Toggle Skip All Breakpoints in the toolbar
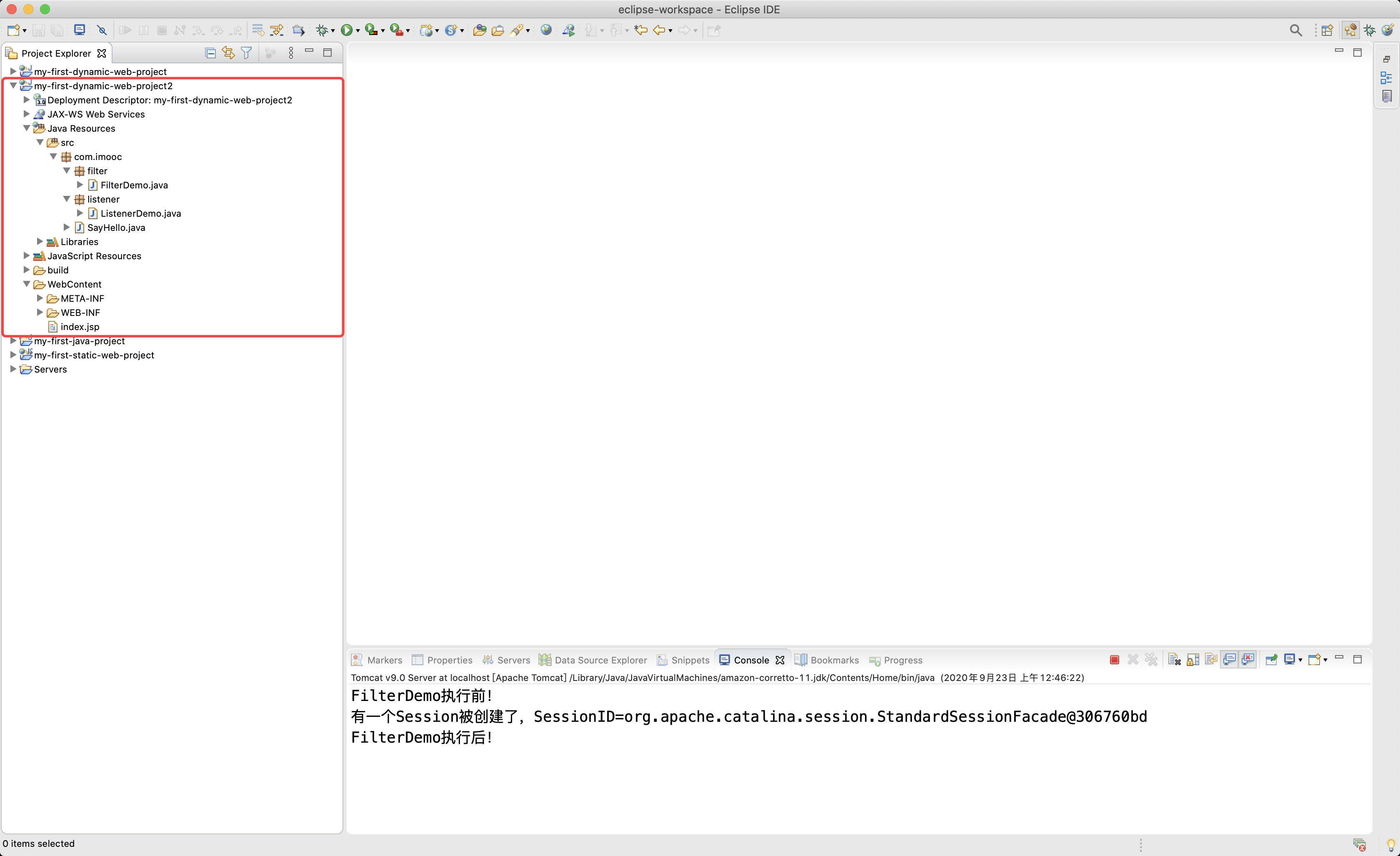Viewport: 1400px width, 856px height. coord(102,30)
